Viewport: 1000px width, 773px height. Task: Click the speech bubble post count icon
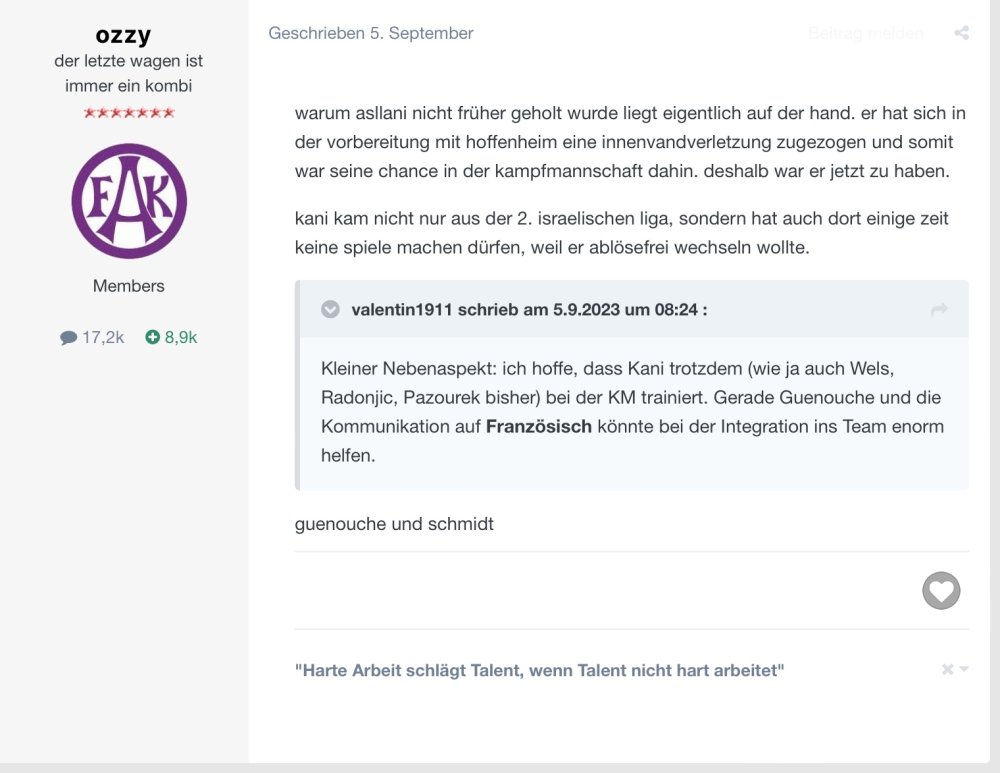(x=68, y=338)
